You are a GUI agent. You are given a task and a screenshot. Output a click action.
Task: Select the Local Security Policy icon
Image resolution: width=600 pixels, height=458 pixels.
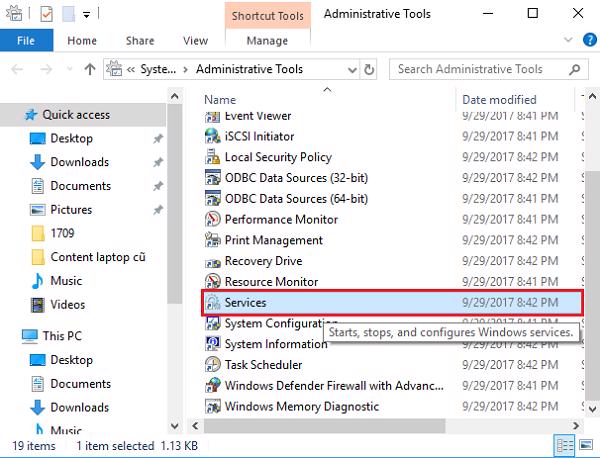pyautogui.click(x=212, y=158)
